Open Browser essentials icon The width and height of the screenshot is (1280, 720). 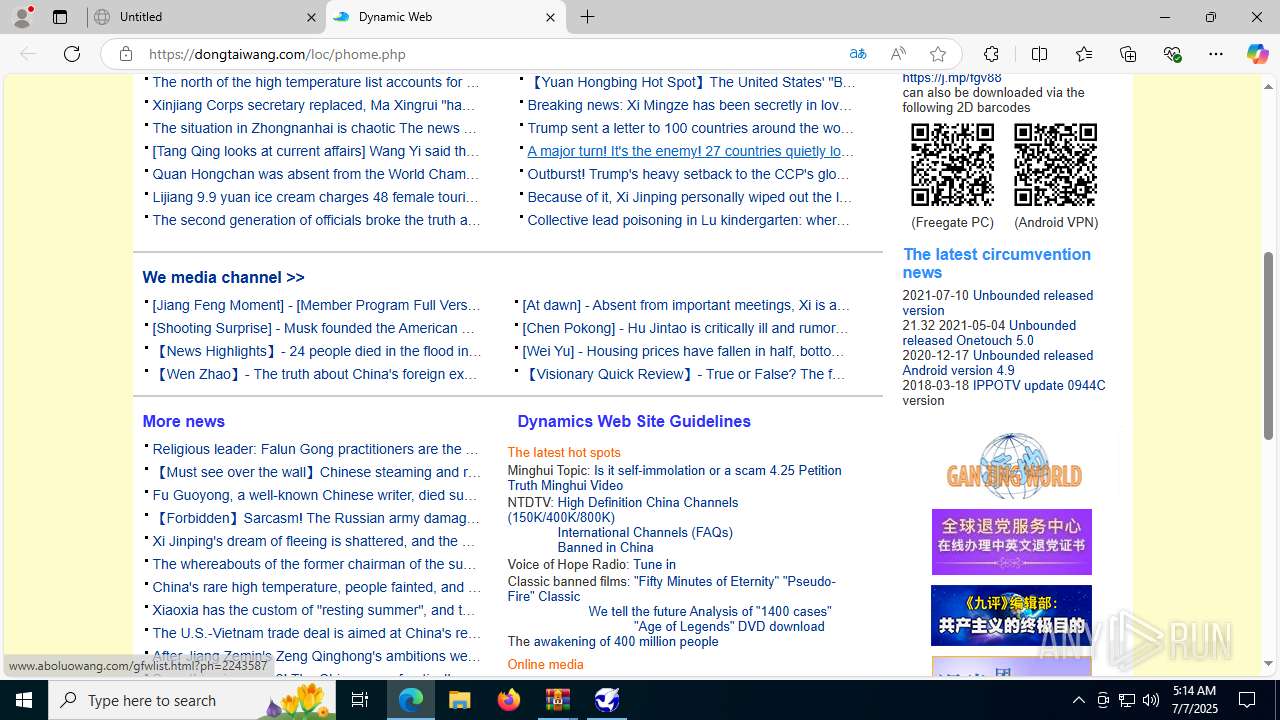1172,54
